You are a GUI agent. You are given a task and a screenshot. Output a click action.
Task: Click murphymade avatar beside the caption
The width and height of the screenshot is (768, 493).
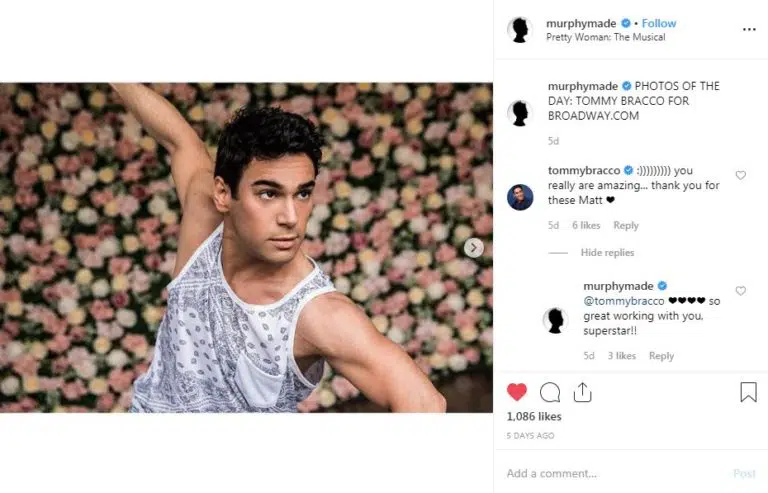pyautogui.click(x=520, y=113)
